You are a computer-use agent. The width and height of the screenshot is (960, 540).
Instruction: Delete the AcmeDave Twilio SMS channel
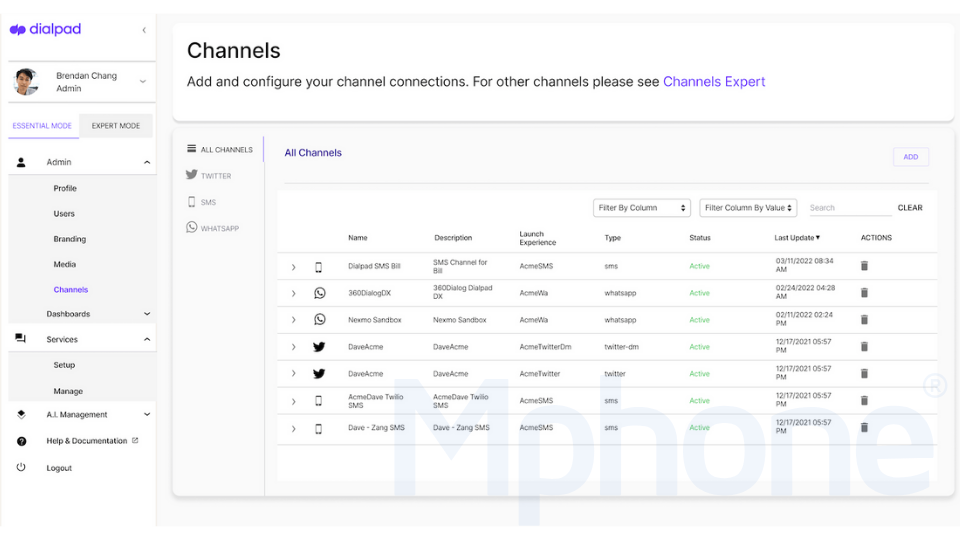tap(864, 400)
